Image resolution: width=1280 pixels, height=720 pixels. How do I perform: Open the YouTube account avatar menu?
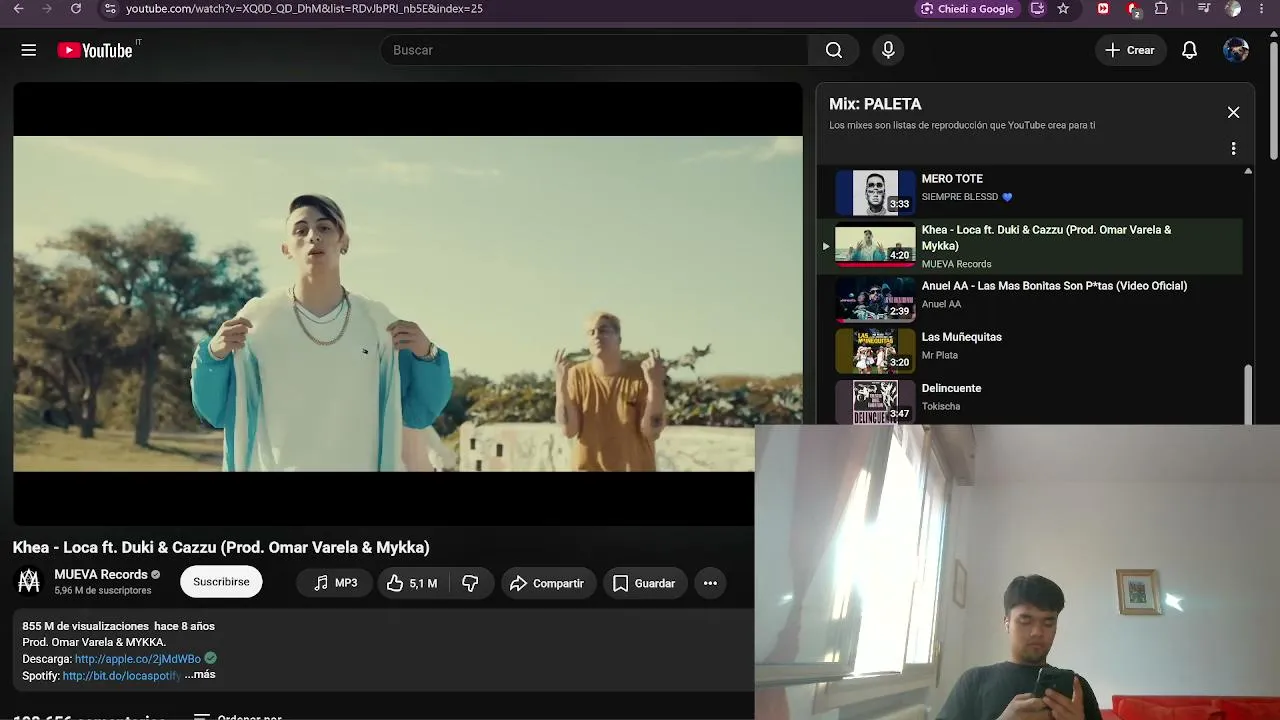tap(1236, 50)
